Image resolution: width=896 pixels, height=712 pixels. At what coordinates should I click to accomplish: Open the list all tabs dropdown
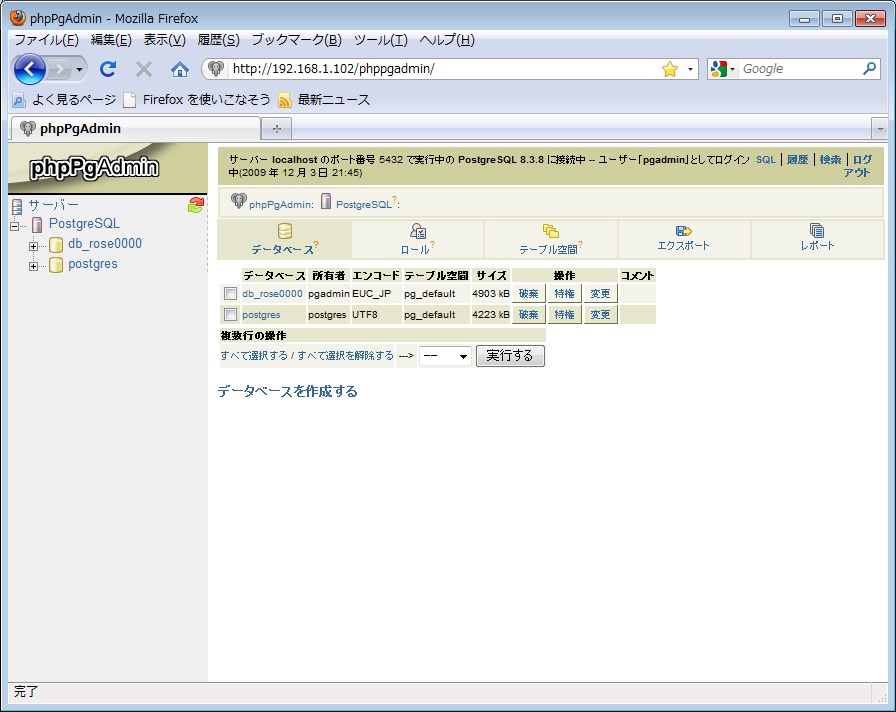click(879, 129)
